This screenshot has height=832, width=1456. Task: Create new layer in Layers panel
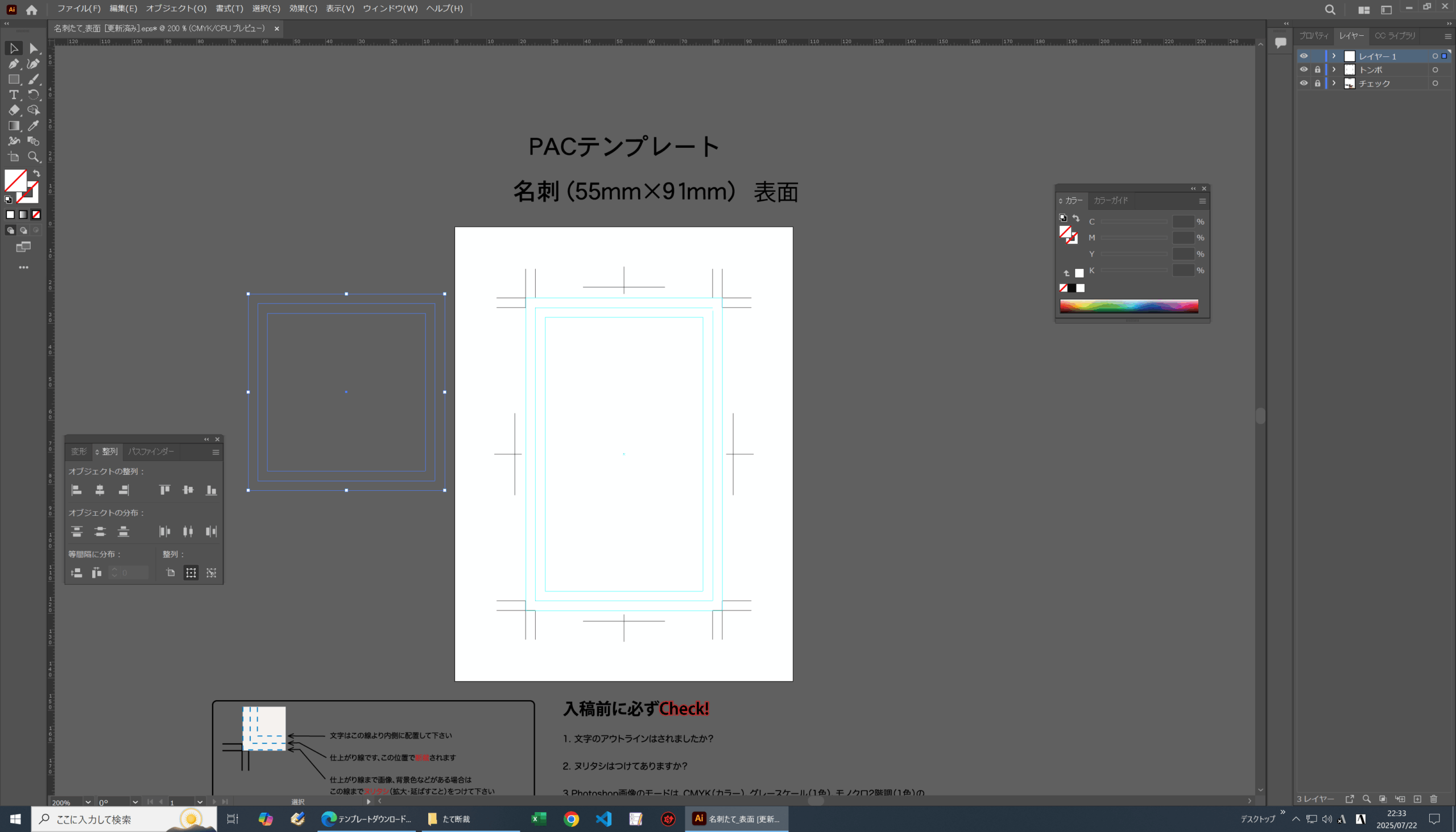pyautogui.click(x=1417, y=799)
